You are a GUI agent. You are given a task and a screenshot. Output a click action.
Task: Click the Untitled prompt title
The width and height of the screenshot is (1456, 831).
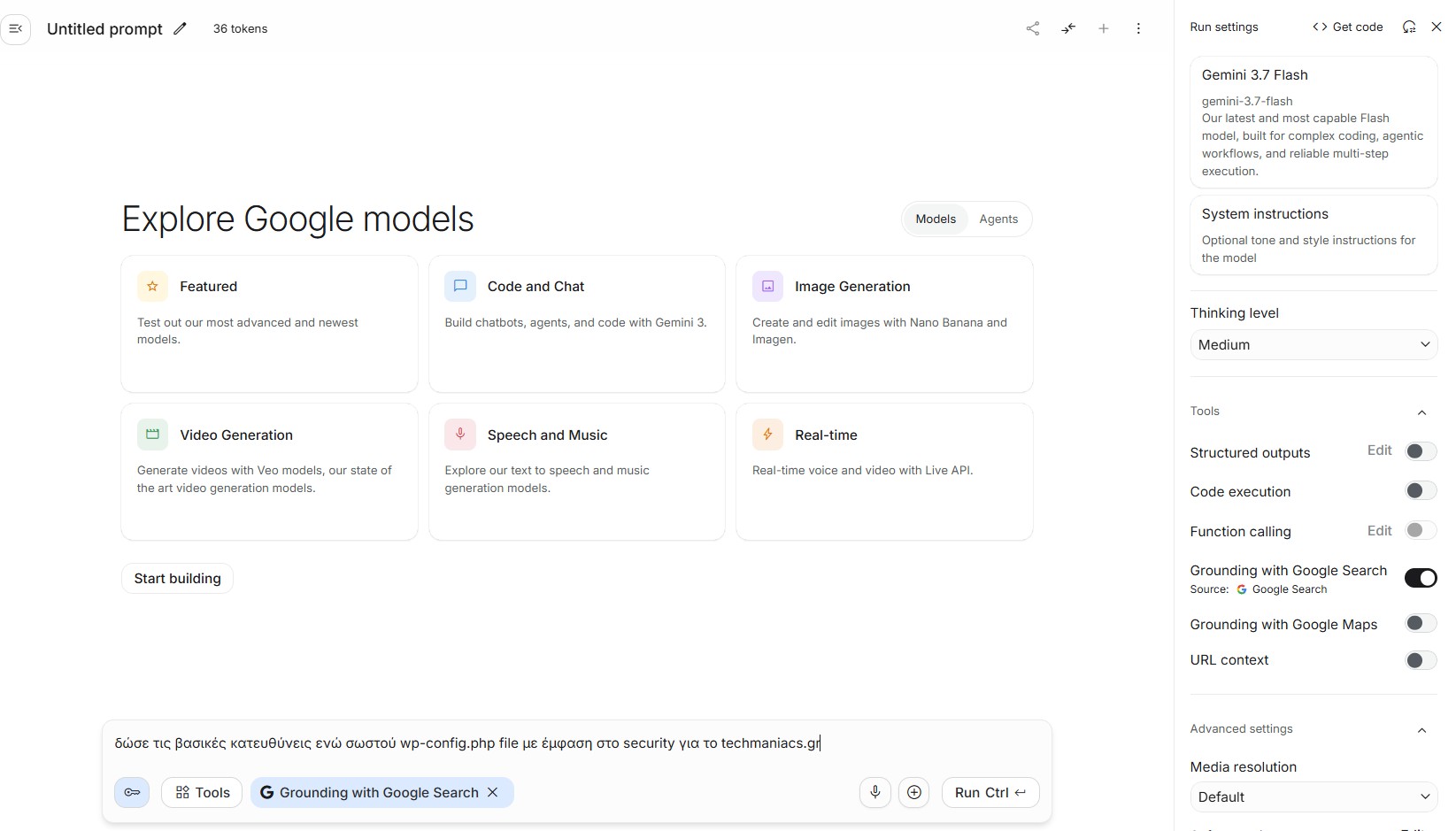pyautogui.click(x=104, y=28)
